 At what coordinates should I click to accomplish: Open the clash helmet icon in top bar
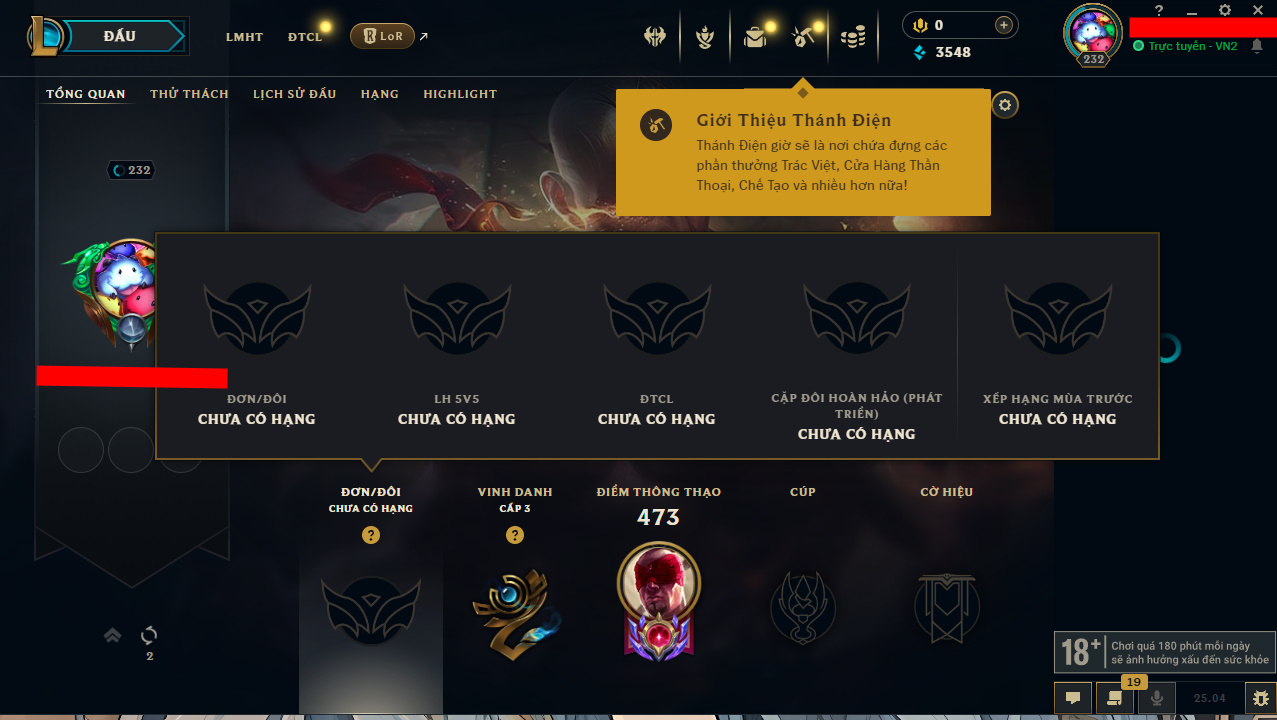click(655, 37)
